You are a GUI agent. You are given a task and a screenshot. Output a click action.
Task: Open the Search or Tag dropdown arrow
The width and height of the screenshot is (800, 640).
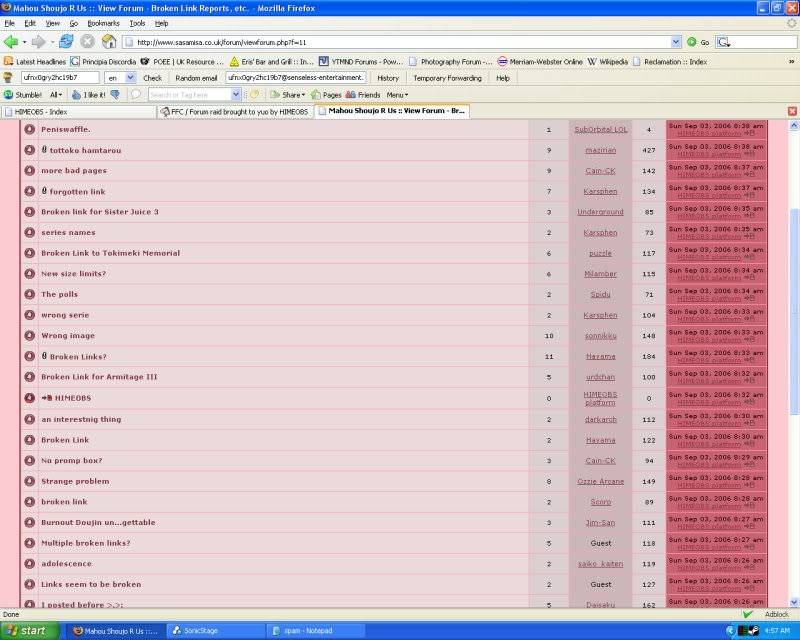236,94
